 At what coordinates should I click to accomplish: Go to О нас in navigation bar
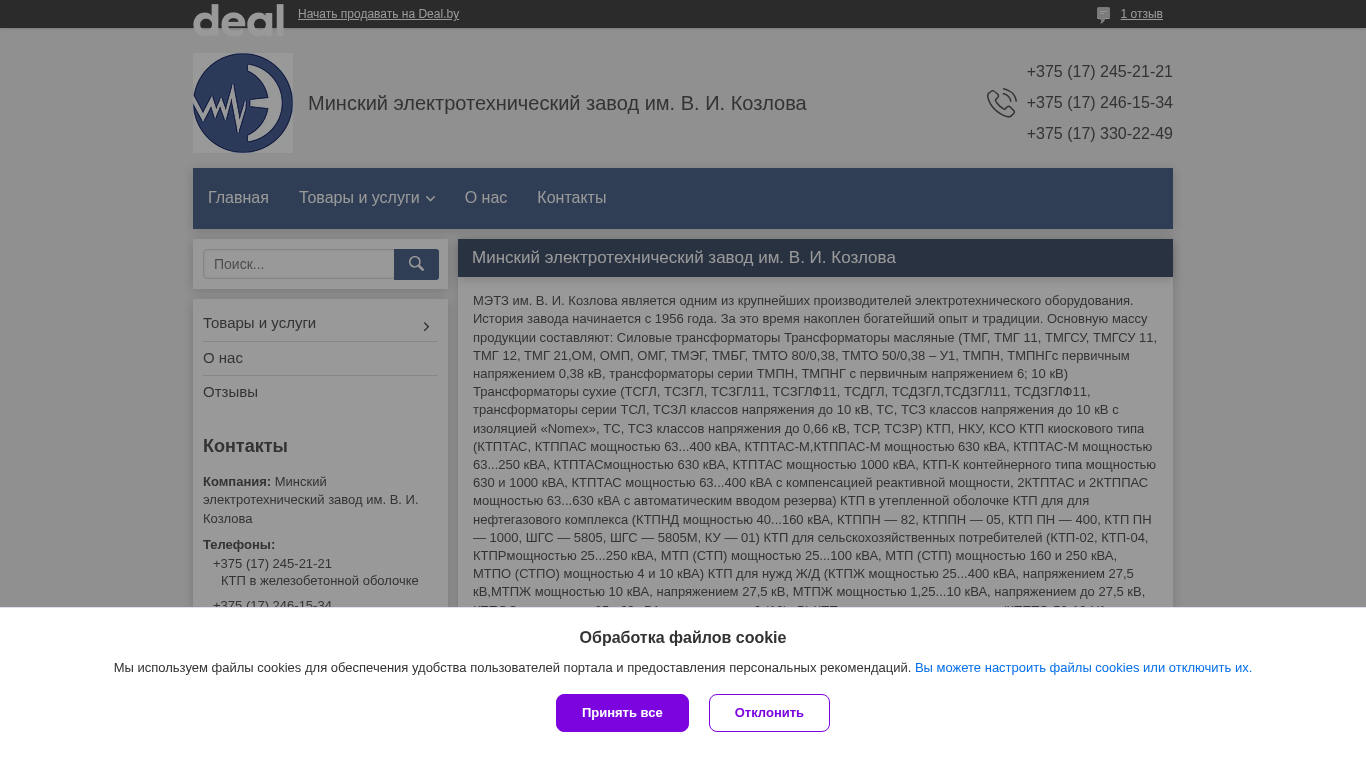pos(486,198)
